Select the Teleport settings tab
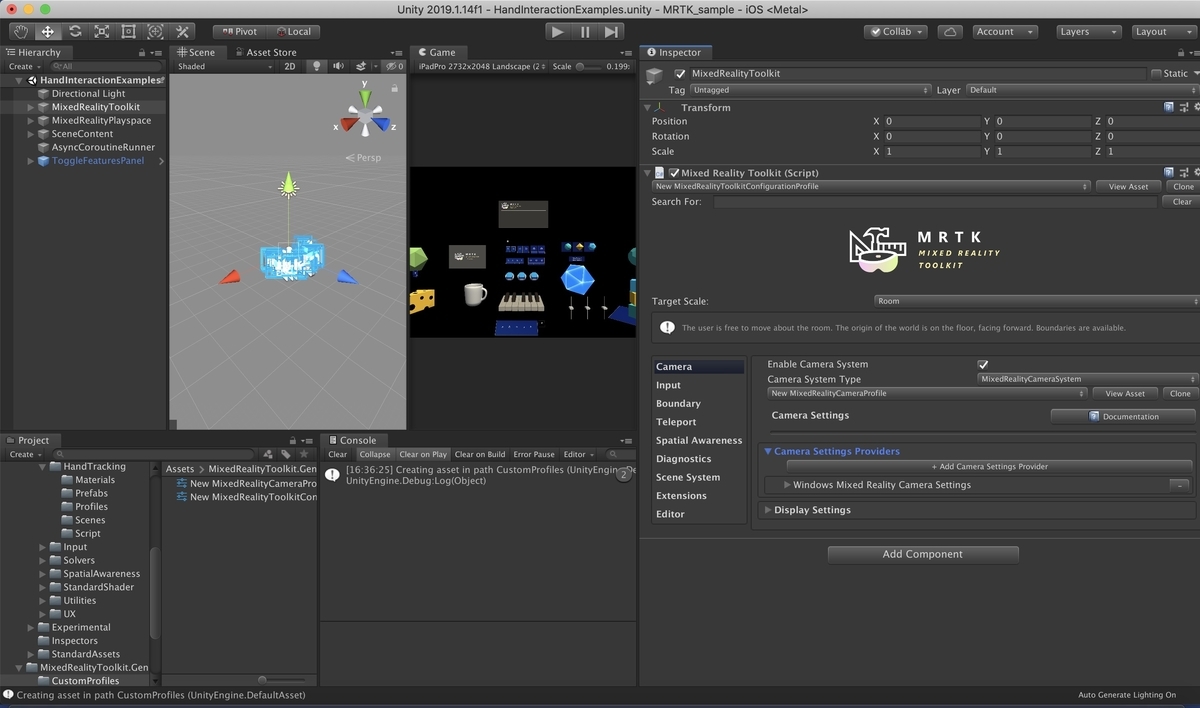Viewport: 1200px width, 708px height. tap(698, 422)
